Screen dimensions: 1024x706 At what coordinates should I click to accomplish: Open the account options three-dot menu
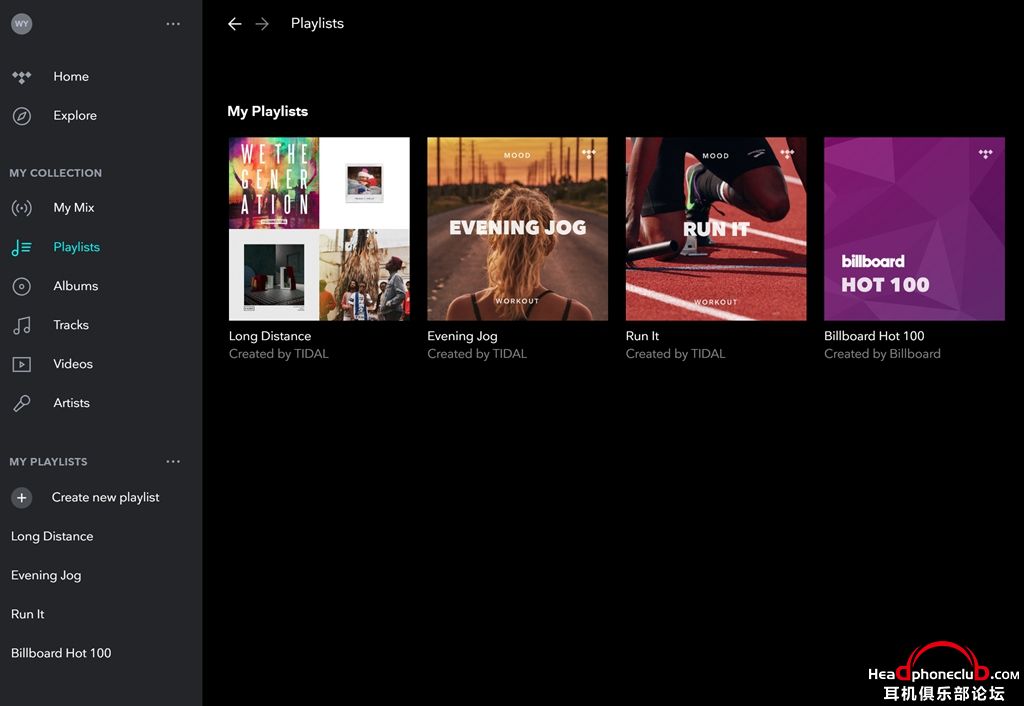click(173, 24)
